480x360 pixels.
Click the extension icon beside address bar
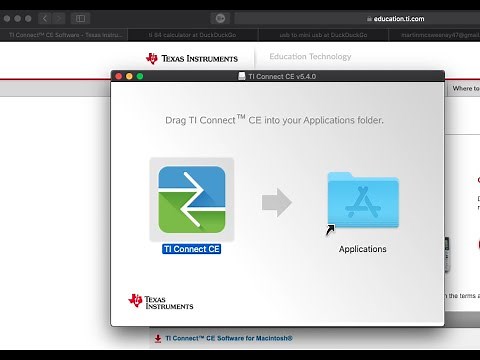click(220, 19)
